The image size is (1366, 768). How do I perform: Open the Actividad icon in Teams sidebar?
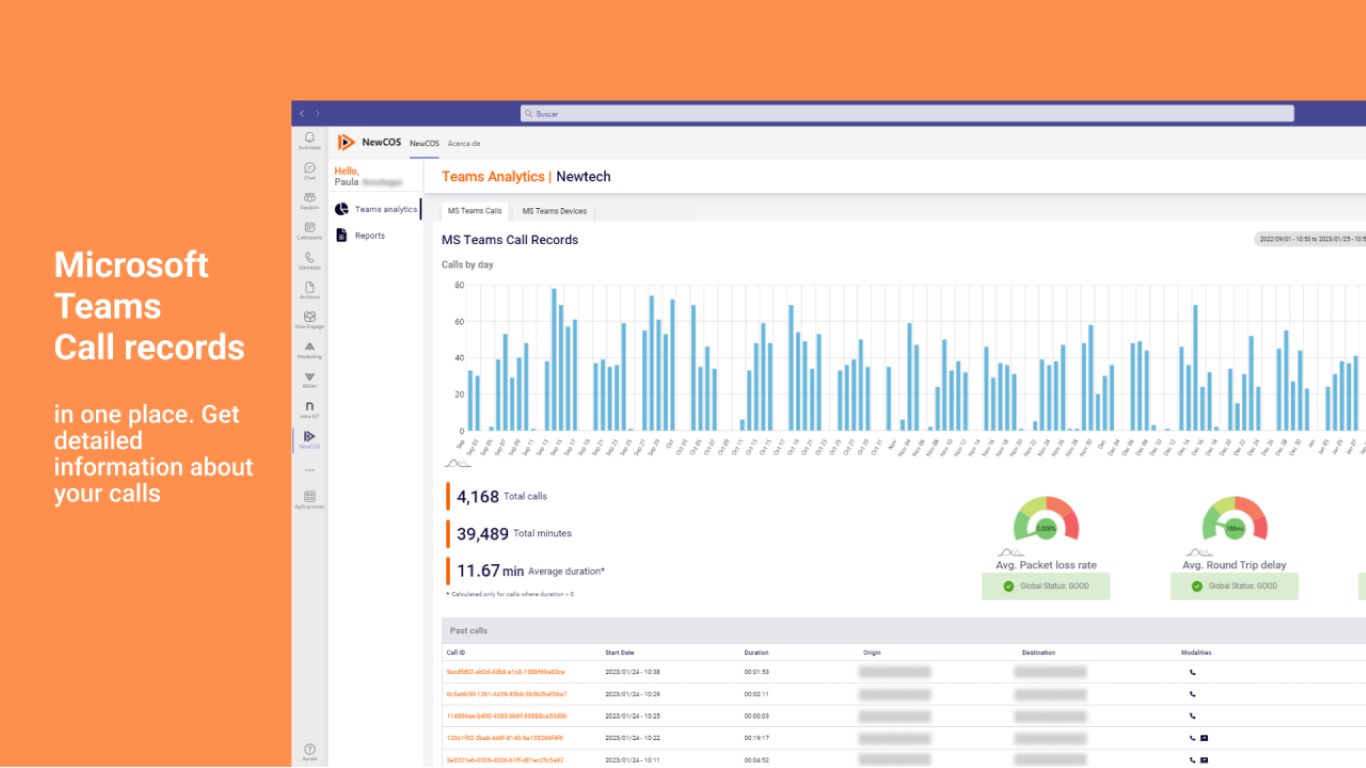tap(310, 140)
